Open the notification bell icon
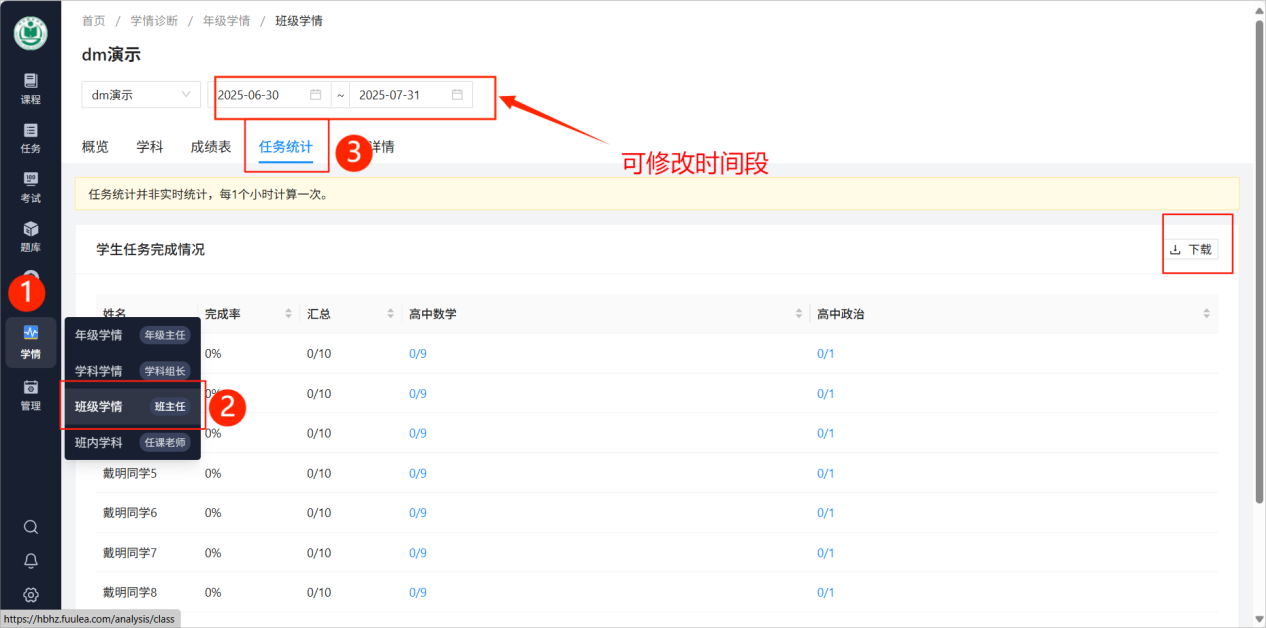Image resolution: width=1266 pixels, height=628 pixels. coord(31,561)
